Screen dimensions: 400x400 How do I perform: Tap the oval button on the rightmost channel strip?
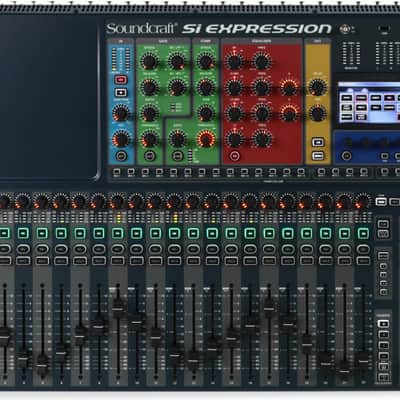point(363,249)
